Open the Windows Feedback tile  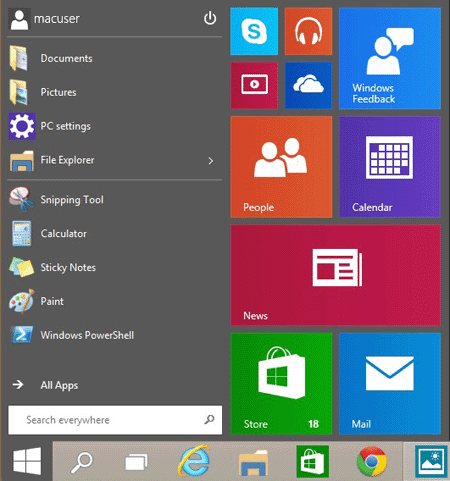[x=390, y=58]
